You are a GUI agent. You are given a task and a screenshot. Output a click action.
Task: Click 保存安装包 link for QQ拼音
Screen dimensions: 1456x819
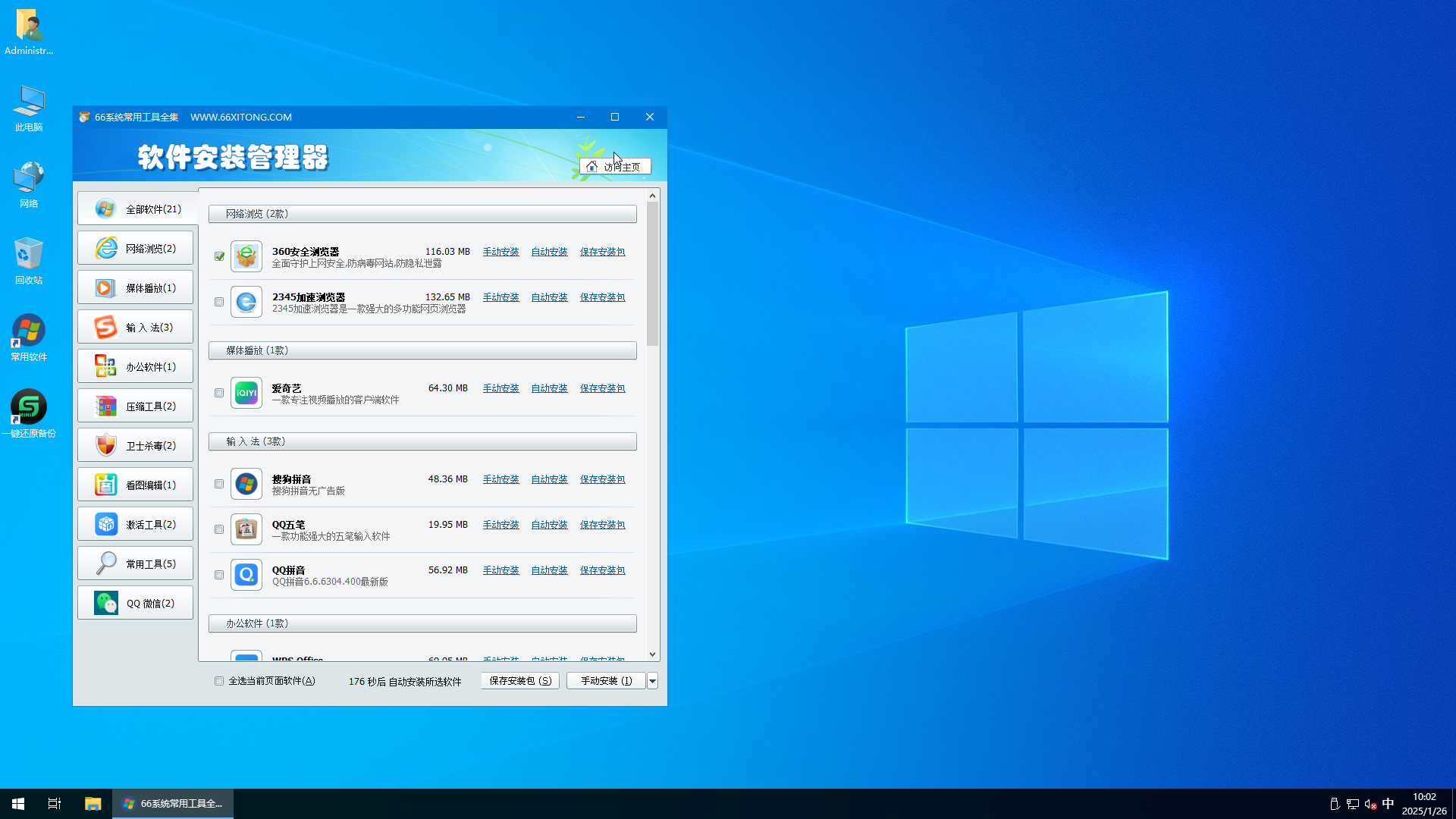tap(602, 570)
